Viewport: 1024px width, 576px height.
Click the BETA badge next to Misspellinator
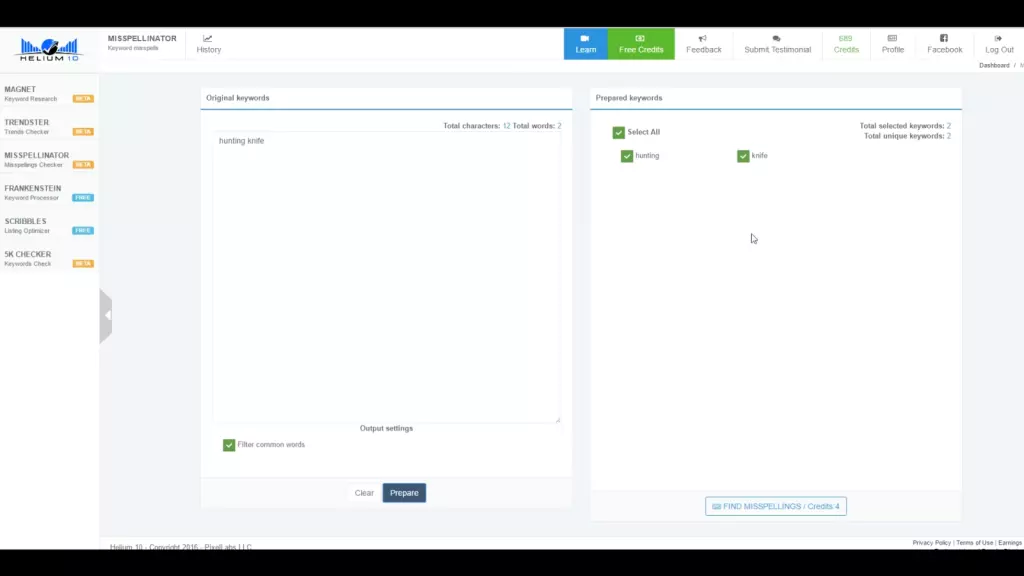[x=83, y=165]
